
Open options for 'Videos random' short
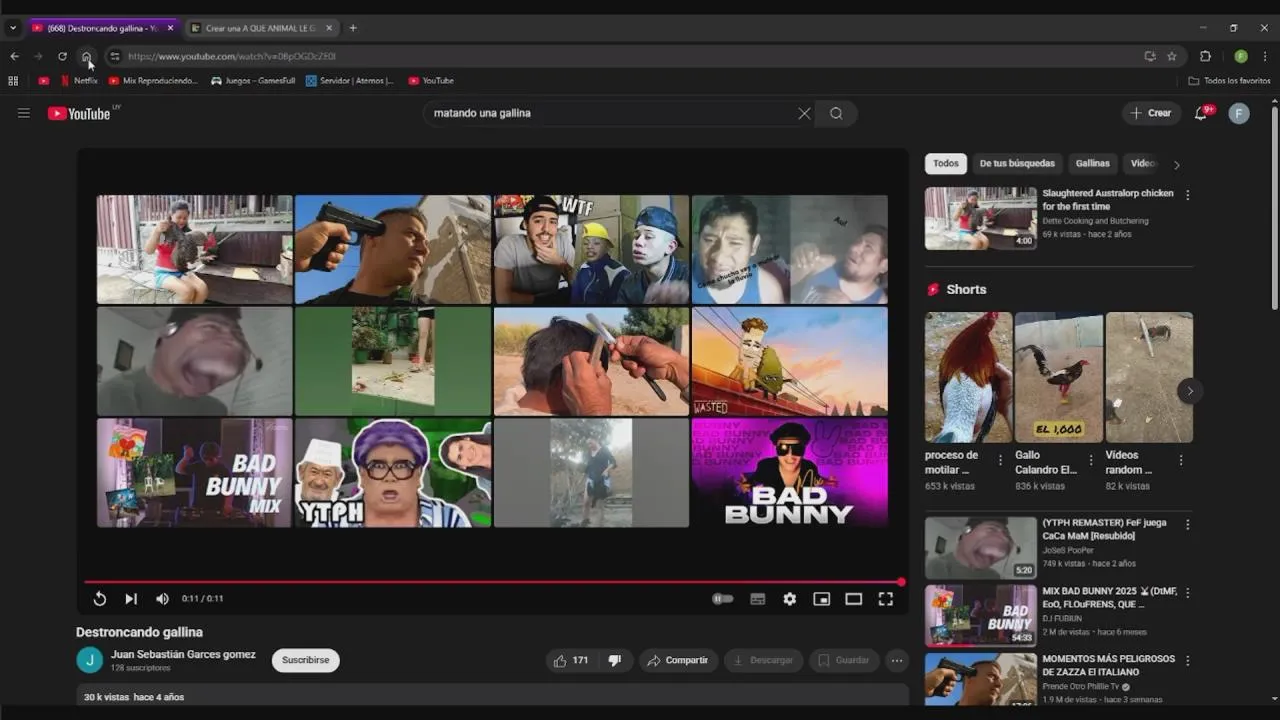pyautogui.click(x=1181, y=461)
